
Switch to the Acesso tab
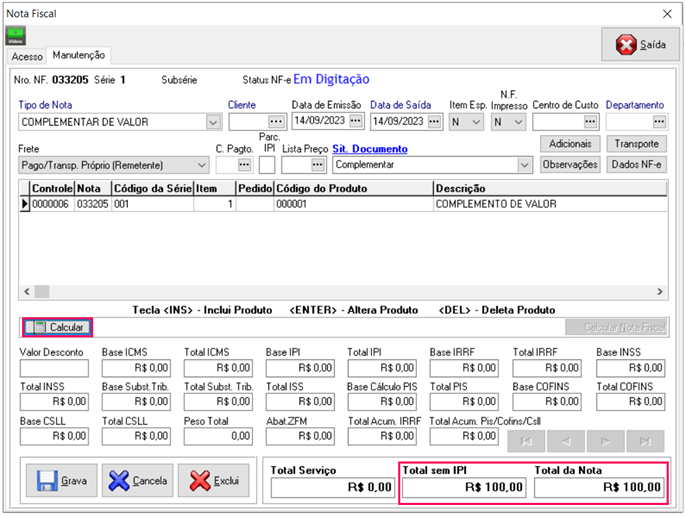[x=27, y=57]
